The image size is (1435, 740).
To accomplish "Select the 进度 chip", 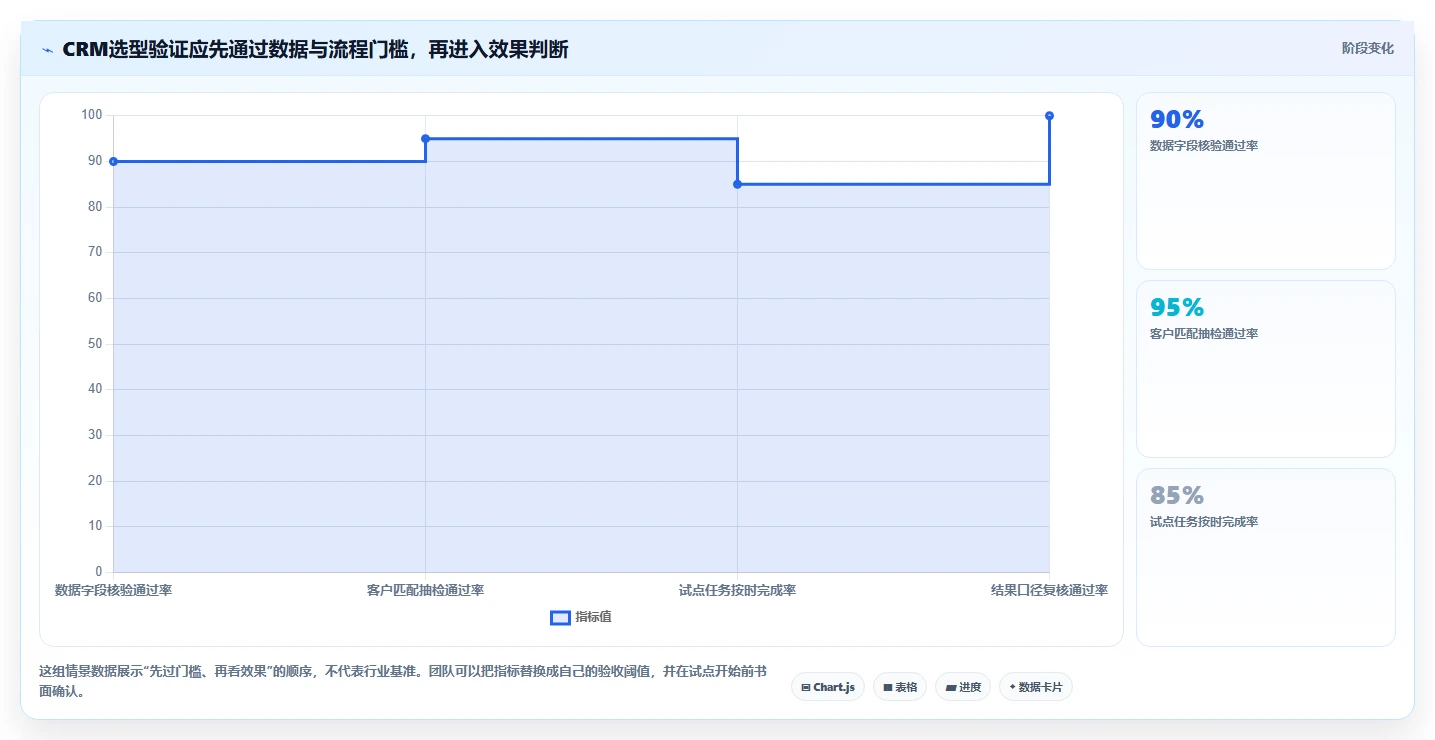I will pyautogui.click(x=963, y=687).
